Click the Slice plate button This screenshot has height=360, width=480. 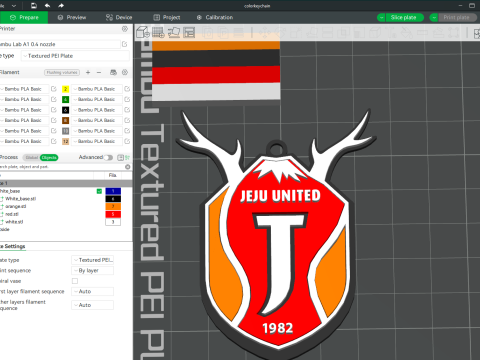[404, 17]
